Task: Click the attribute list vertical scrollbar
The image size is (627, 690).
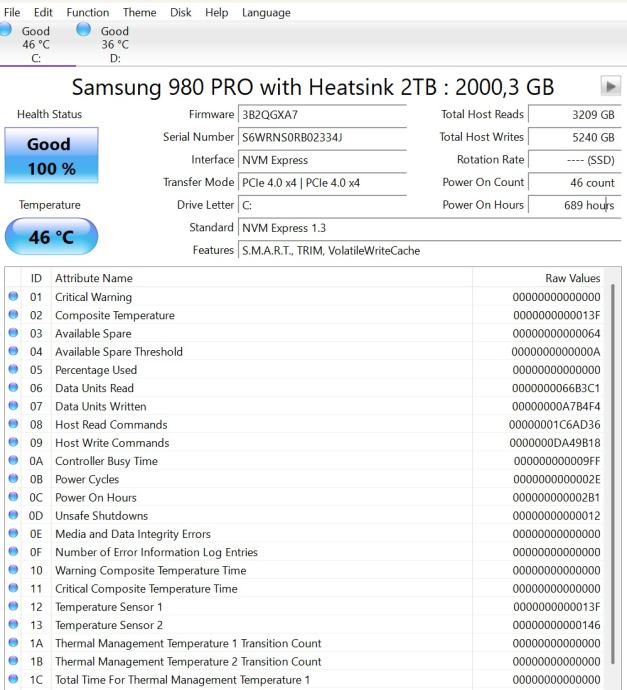Action: pos(613,473)
